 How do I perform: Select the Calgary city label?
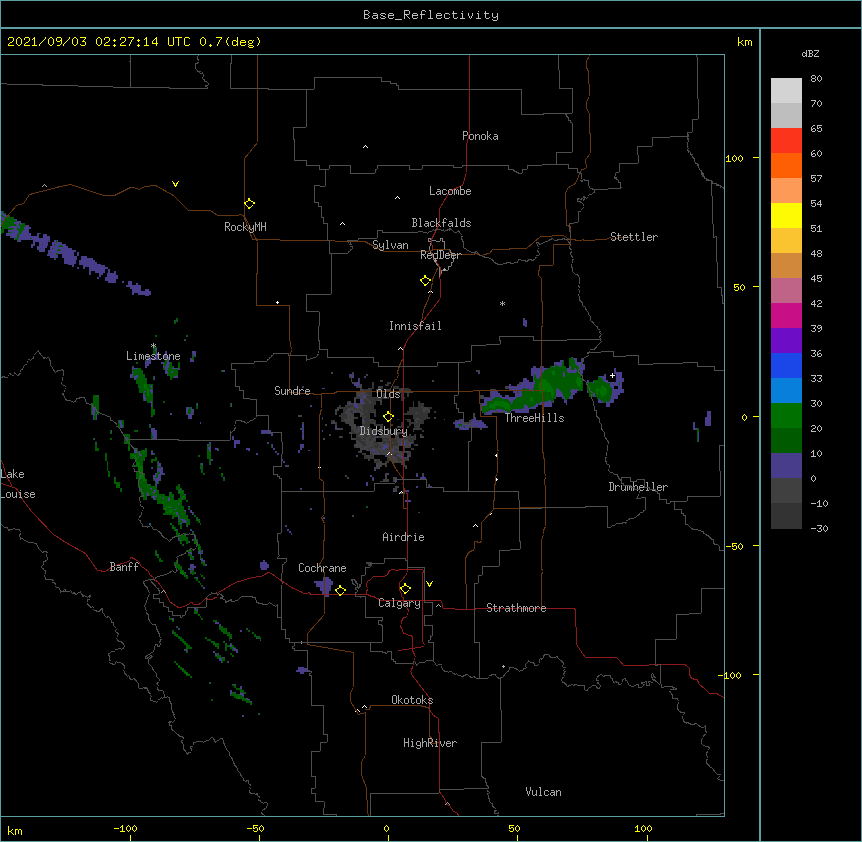(x=399, y=603)
